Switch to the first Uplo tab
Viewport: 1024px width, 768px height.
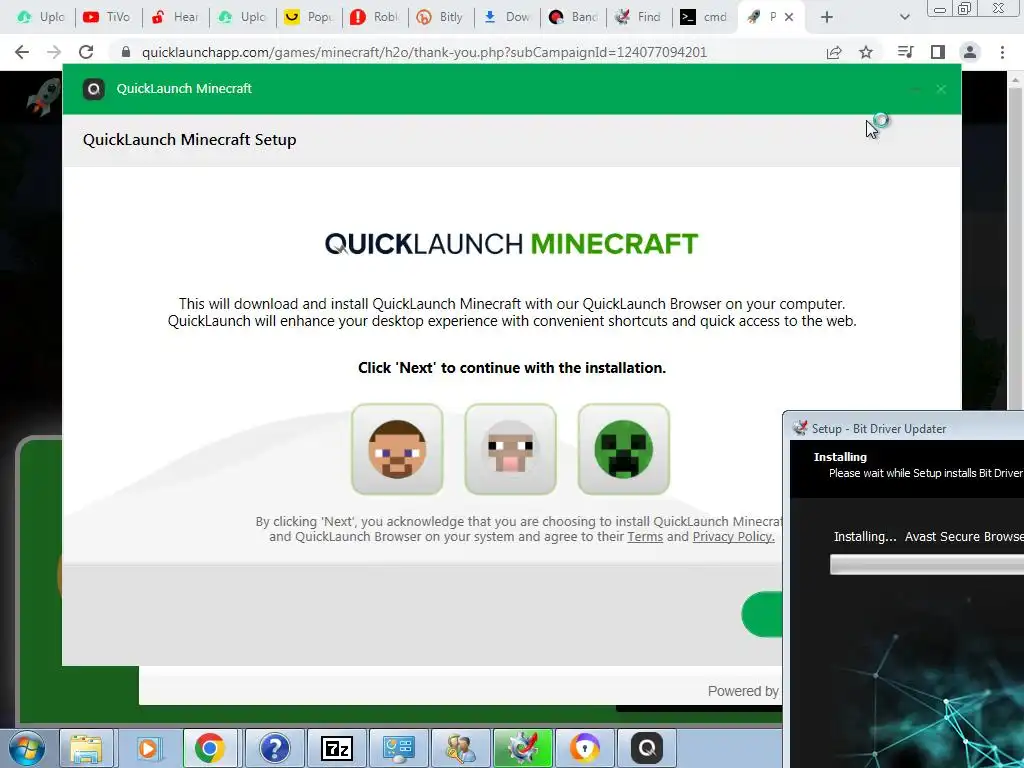pyautogui.click(x=39, y=18)
